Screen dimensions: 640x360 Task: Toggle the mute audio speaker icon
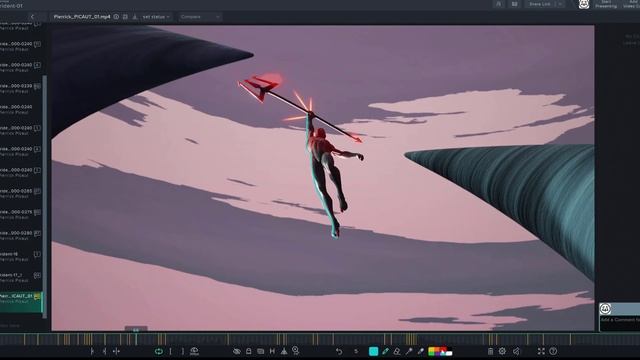(516, 351)
